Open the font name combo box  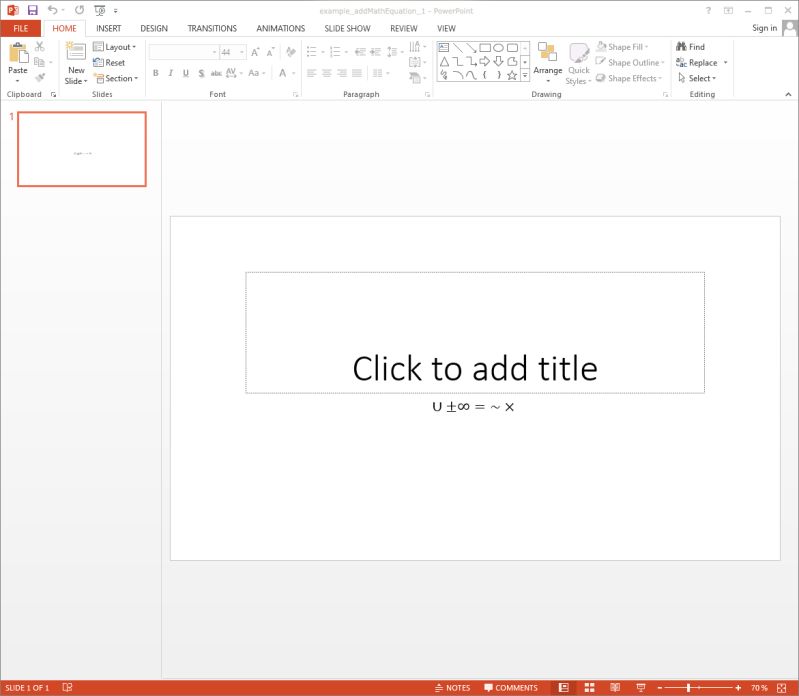coord(183,52)
